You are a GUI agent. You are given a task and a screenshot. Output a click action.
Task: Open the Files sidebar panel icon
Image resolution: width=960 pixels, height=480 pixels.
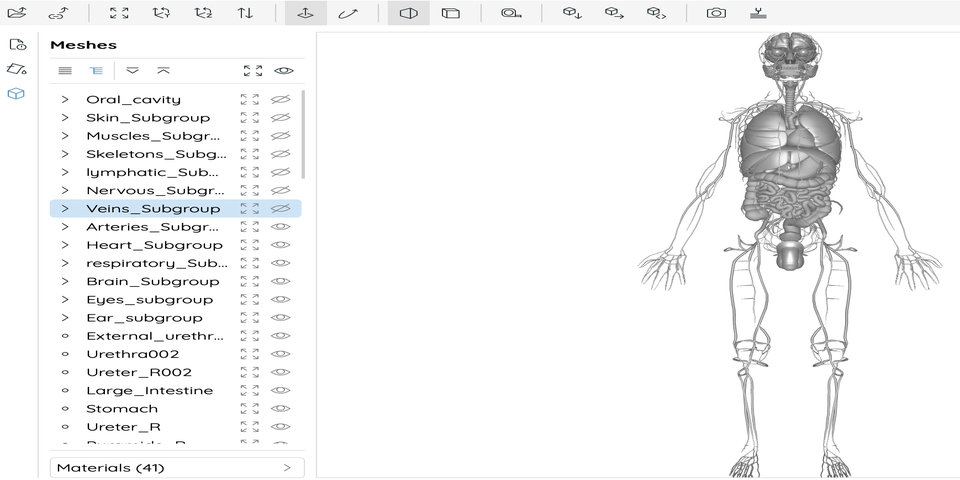coord(17,44)
